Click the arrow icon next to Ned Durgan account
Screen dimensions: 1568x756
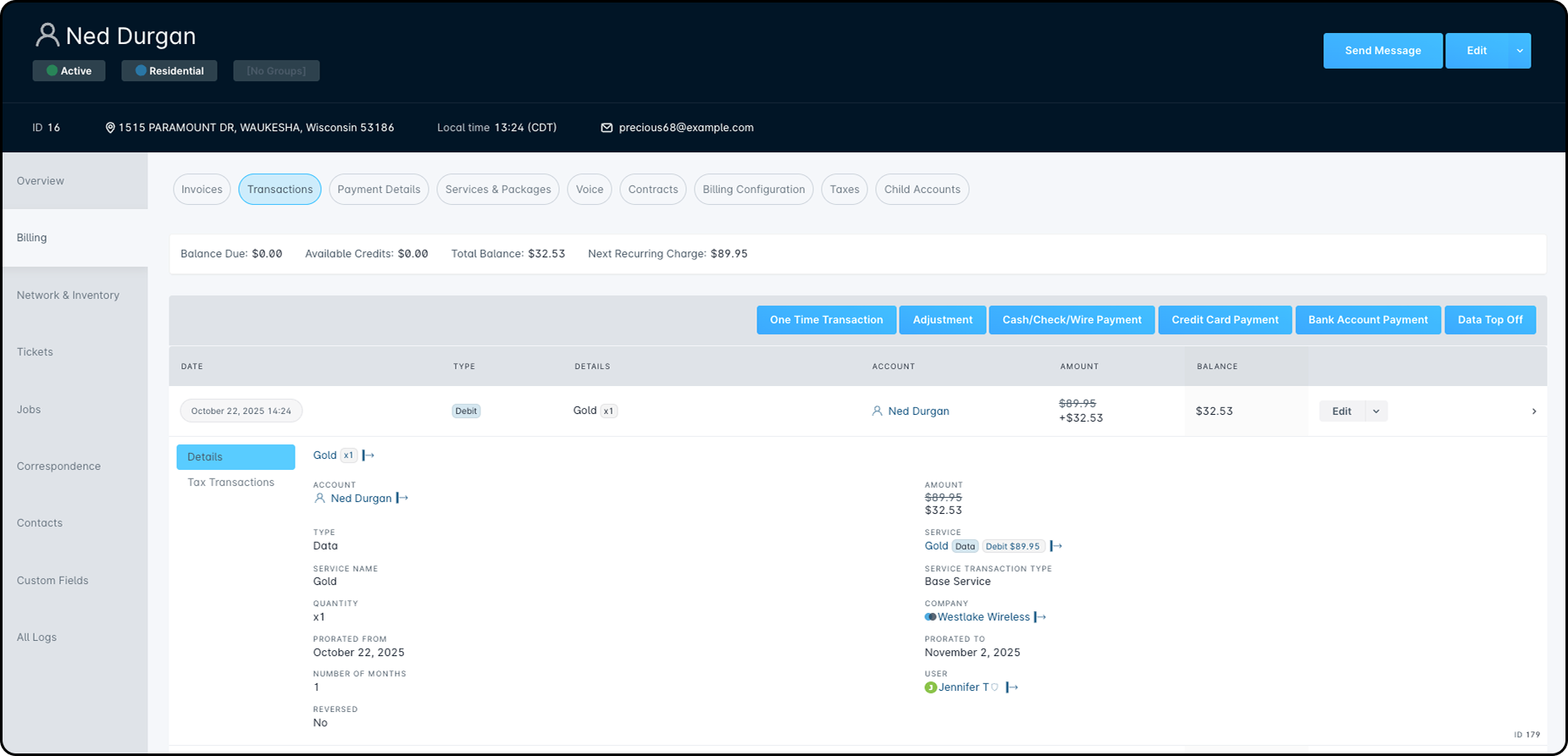pyautogui.click(x=402, y=499)
